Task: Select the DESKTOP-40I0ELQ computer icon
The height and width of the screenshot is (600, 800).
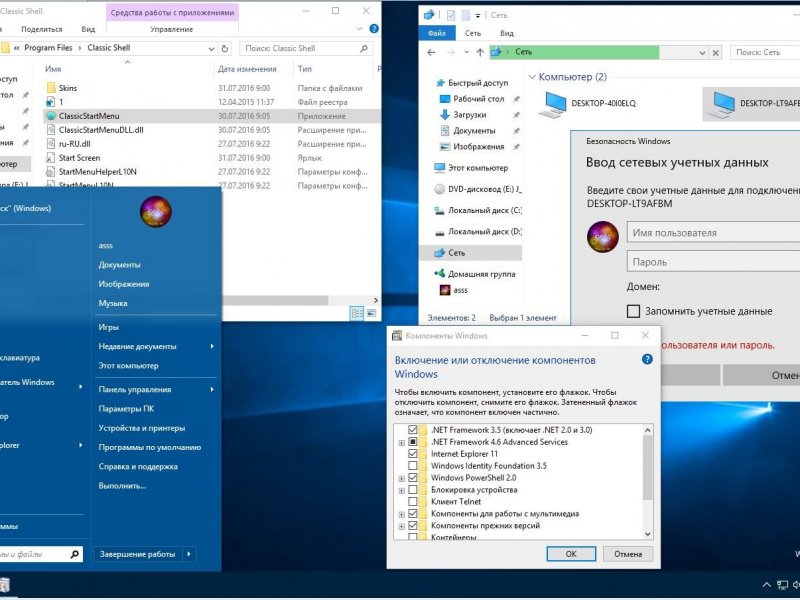Action: coord(553,105)
